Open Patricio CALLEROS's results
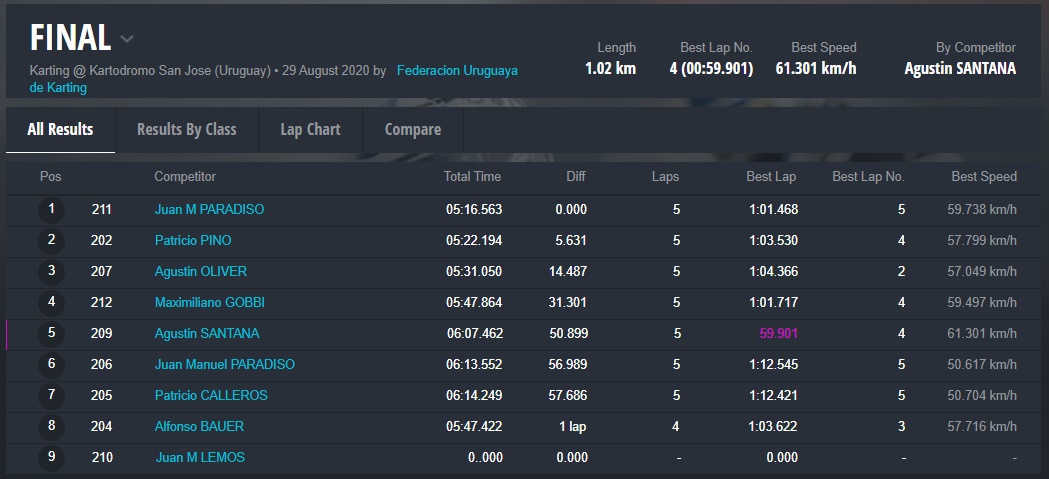This screenshot has height=479, width=1049. [x=211, y=396]
